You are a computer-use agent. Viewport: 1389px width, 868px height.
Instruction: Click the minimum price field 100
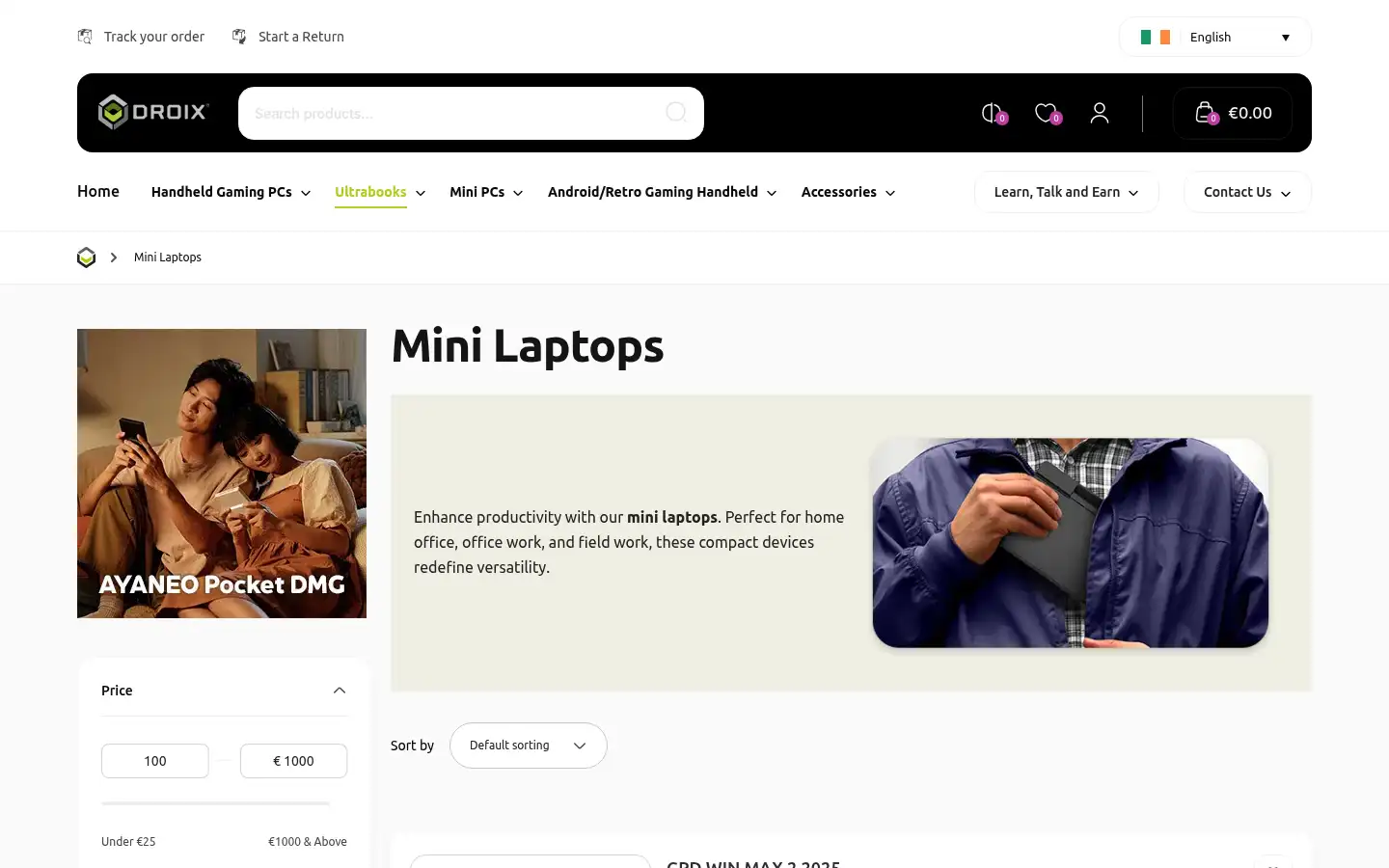155,761
